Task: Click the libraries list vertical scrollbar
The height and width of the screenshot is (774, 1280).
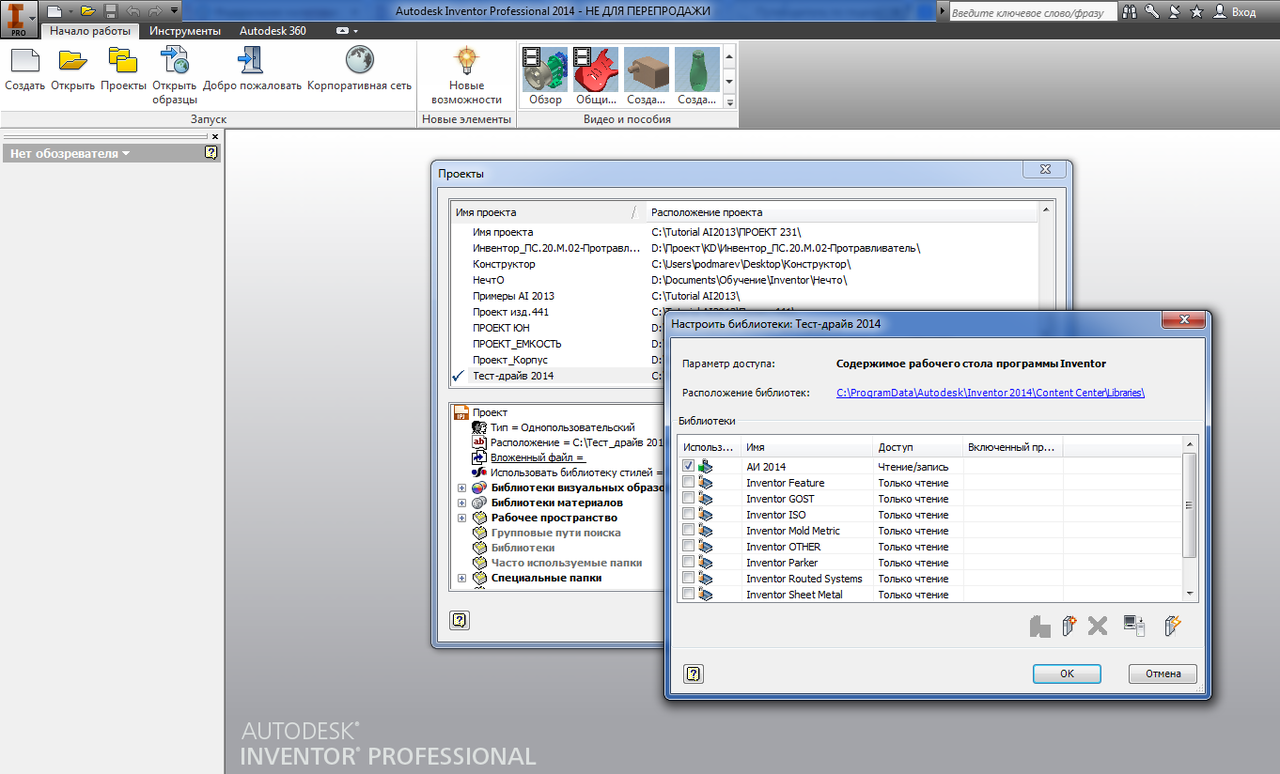Action: coord(1189,520)
